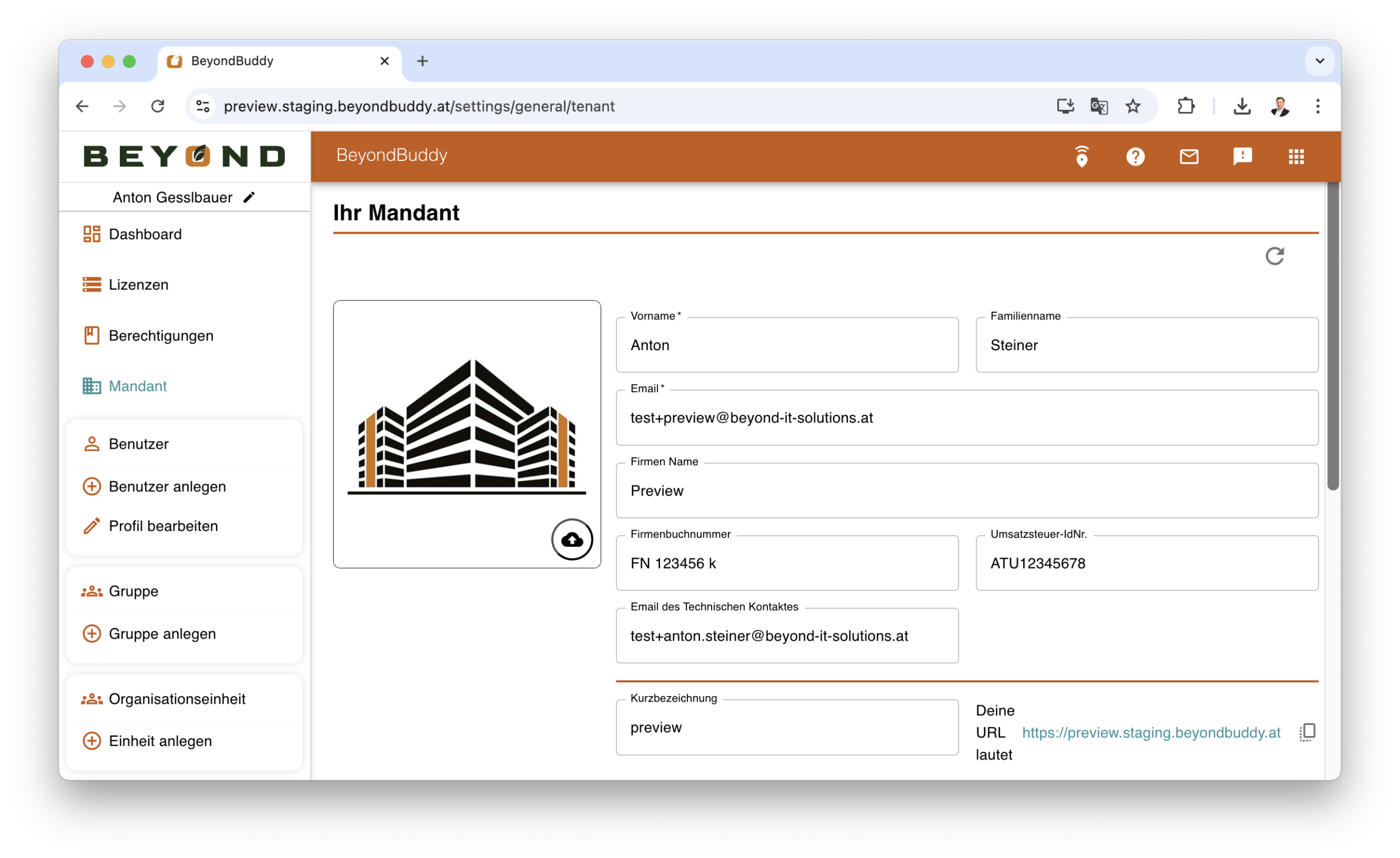The width and height of the screenshot is (1400, 858).
Task: Click the Firmen Name input field
Action: point(966,490)
